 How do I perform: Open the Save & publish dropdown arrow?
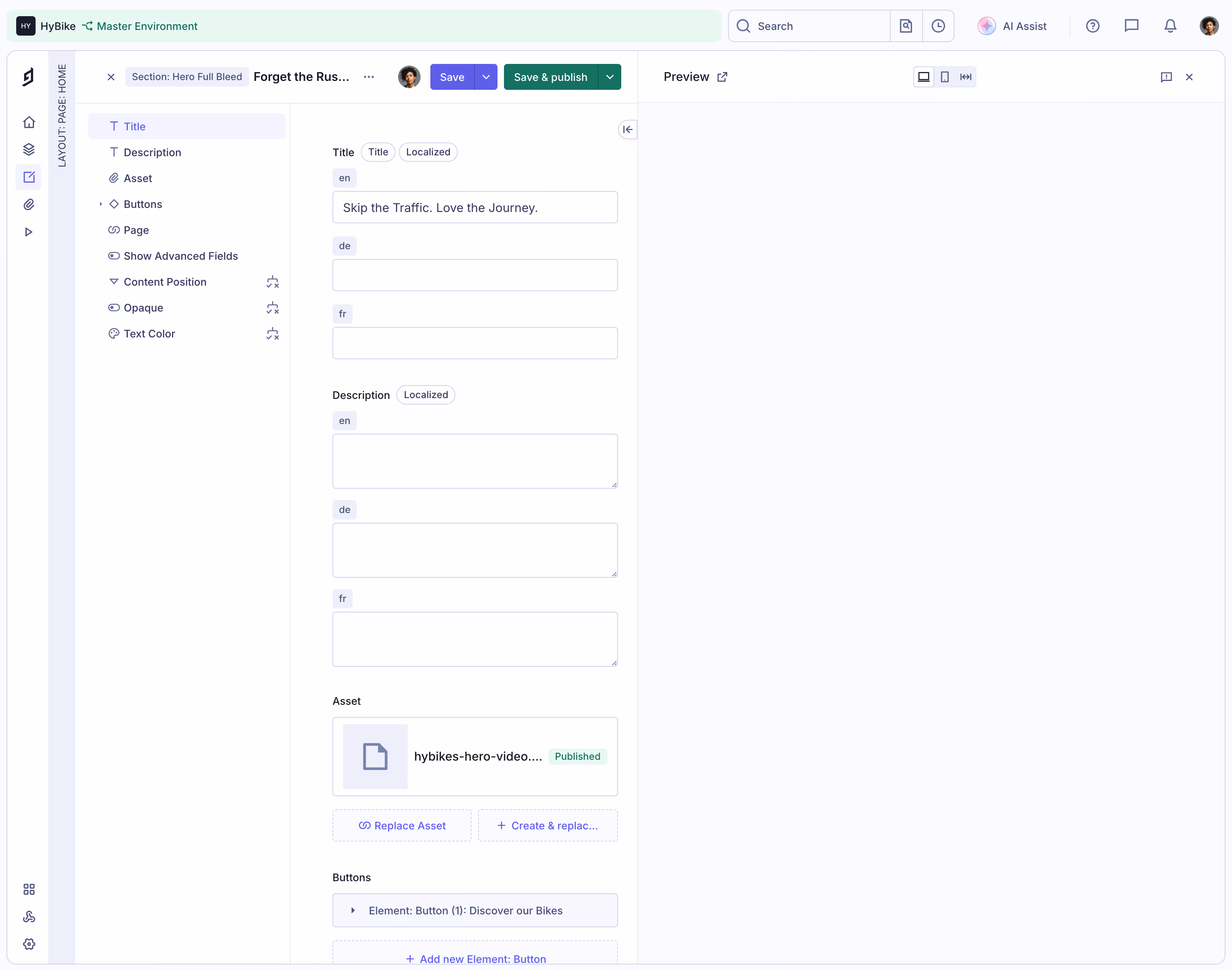(x=610, y=77)
